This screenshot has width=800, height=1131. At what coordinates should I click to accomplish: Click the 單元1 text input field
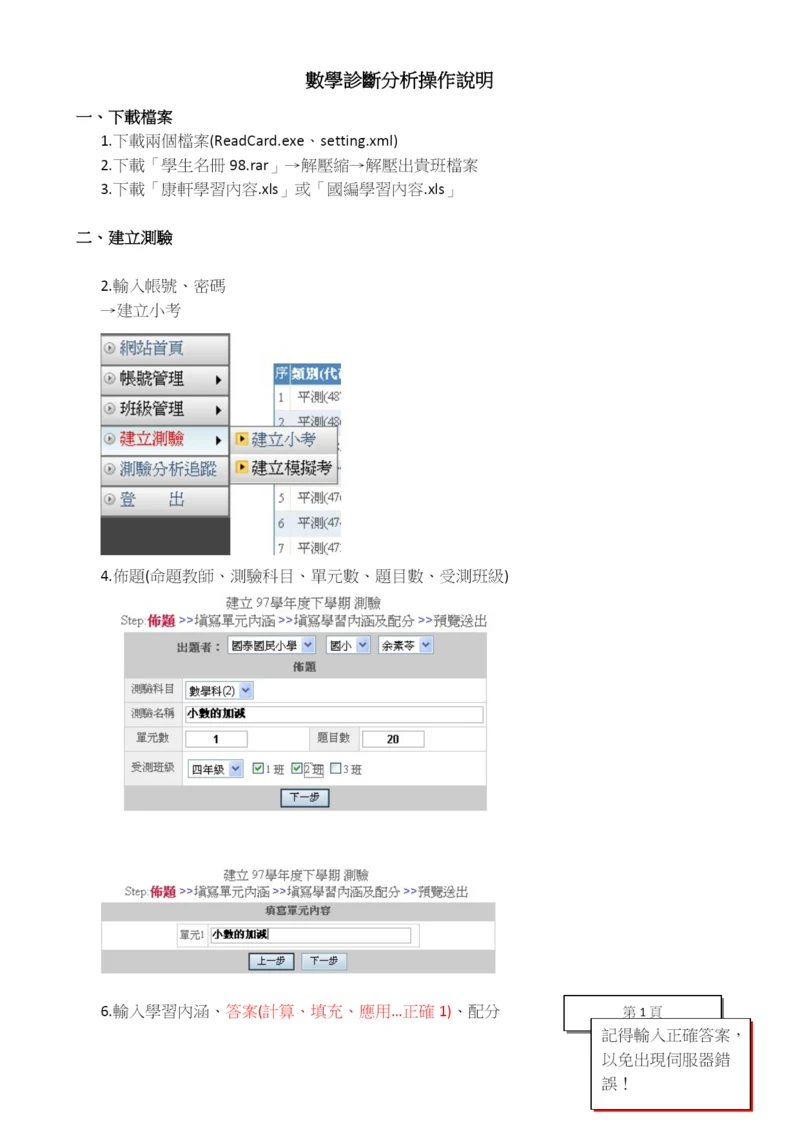(310, 935)
